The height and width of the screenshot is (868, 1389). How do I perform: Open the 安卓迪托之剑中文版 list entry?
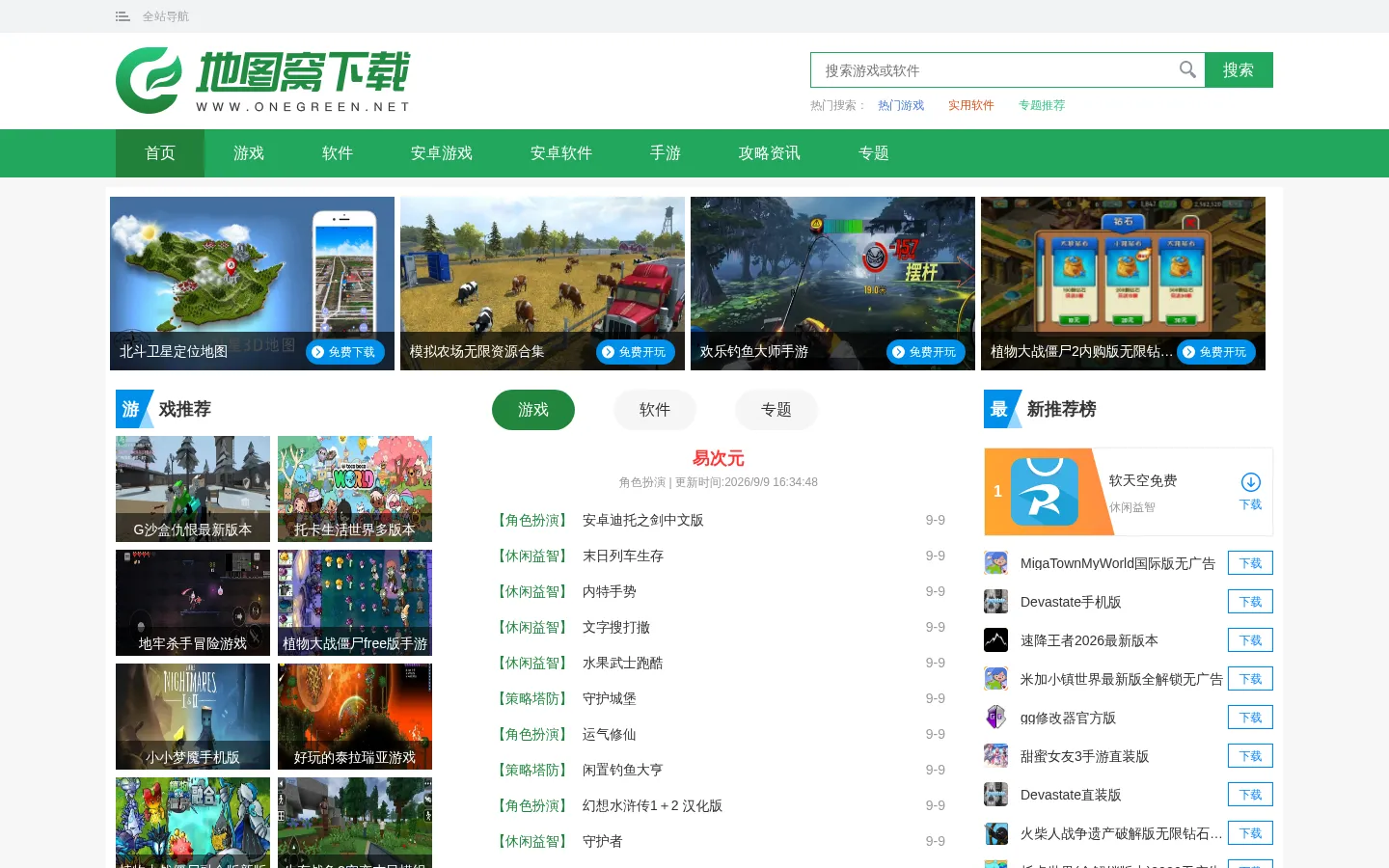643,520
